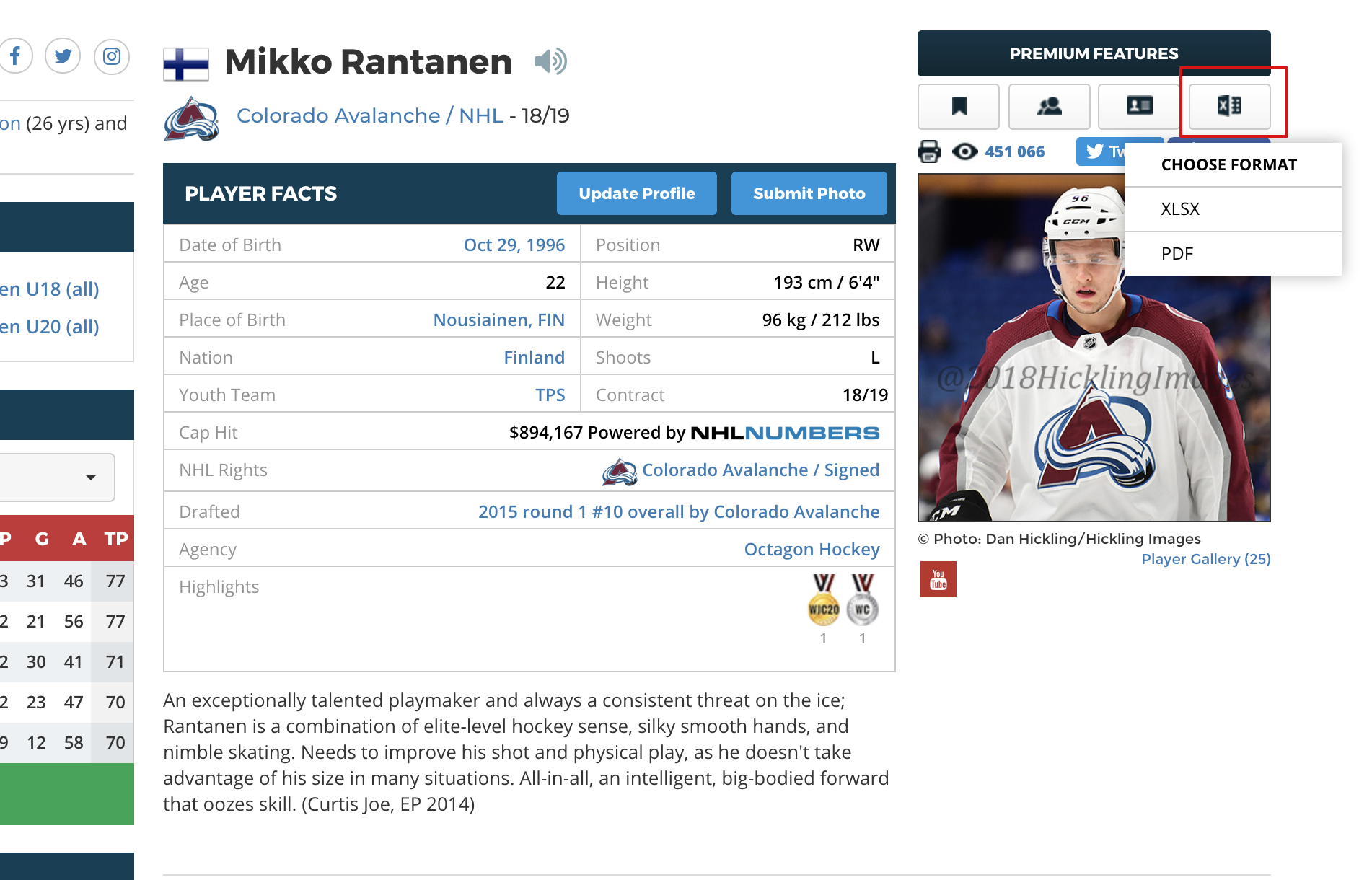Screen dimensions: 1372x880
Task: Open Colorado Avalanche / NHL team link
Action: [370, 115]
